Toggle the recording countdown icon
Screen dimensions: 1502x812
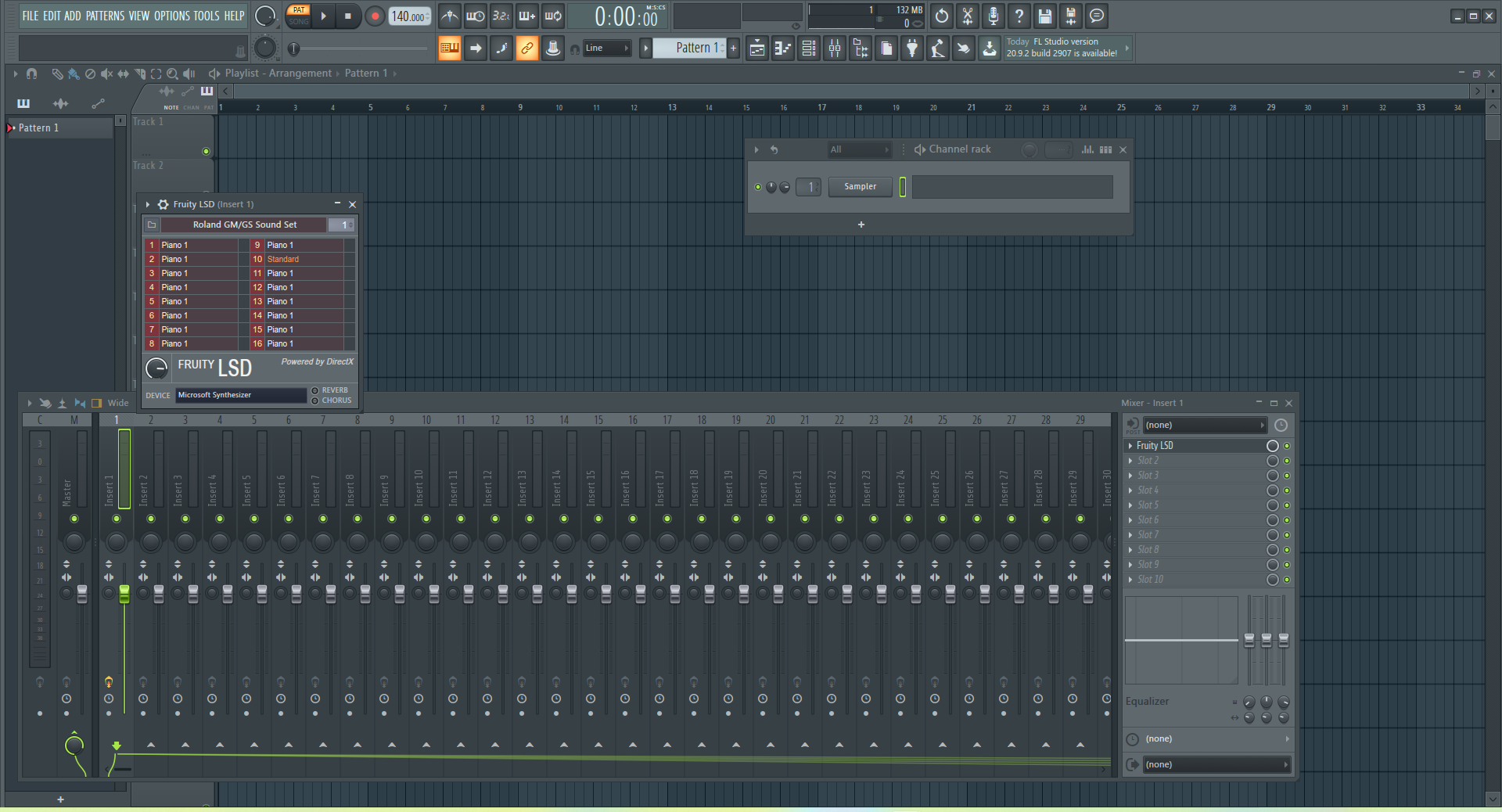[x=501, y=16]
